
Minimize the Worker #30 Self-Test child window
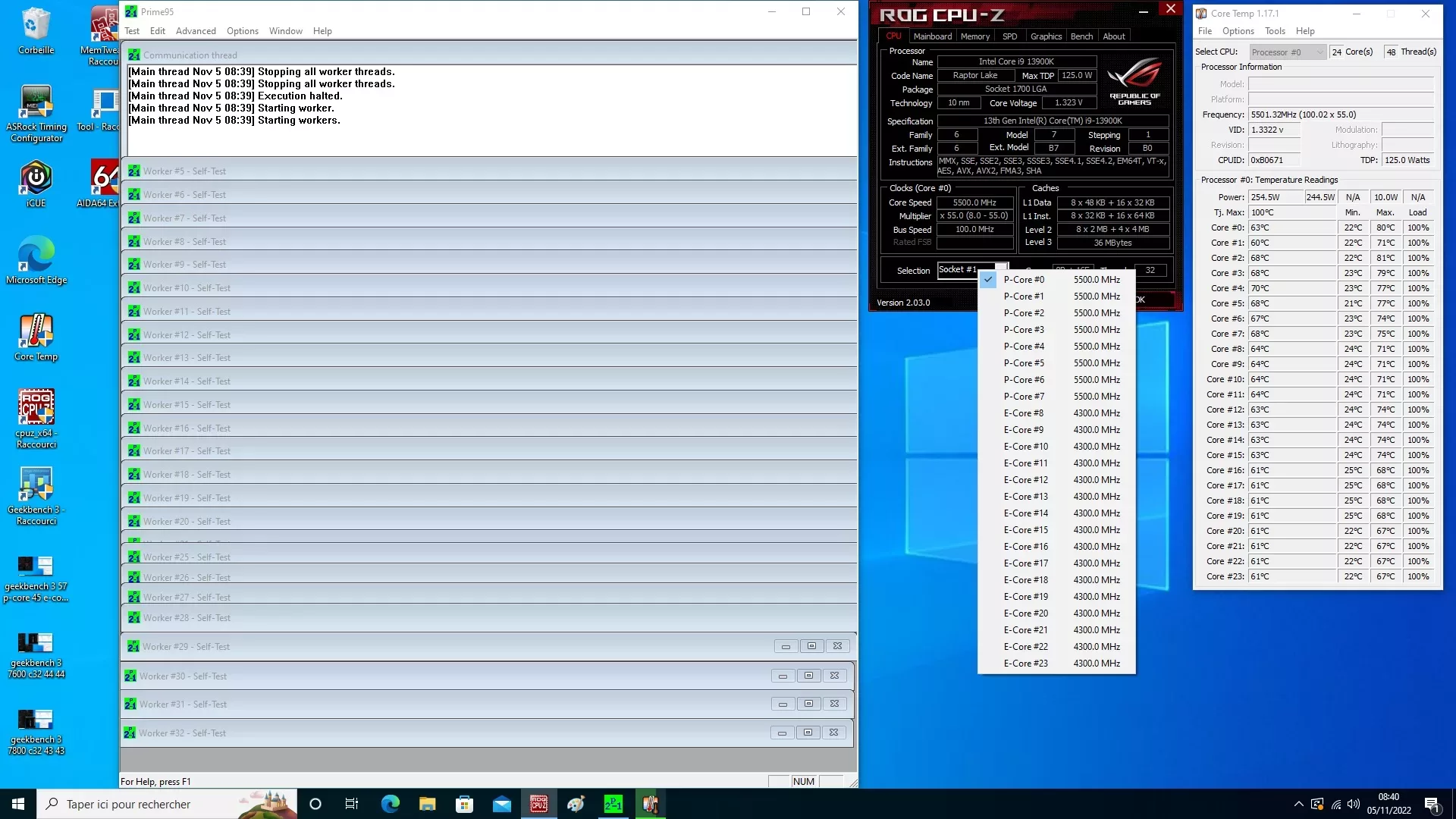[x=783, y=676]
